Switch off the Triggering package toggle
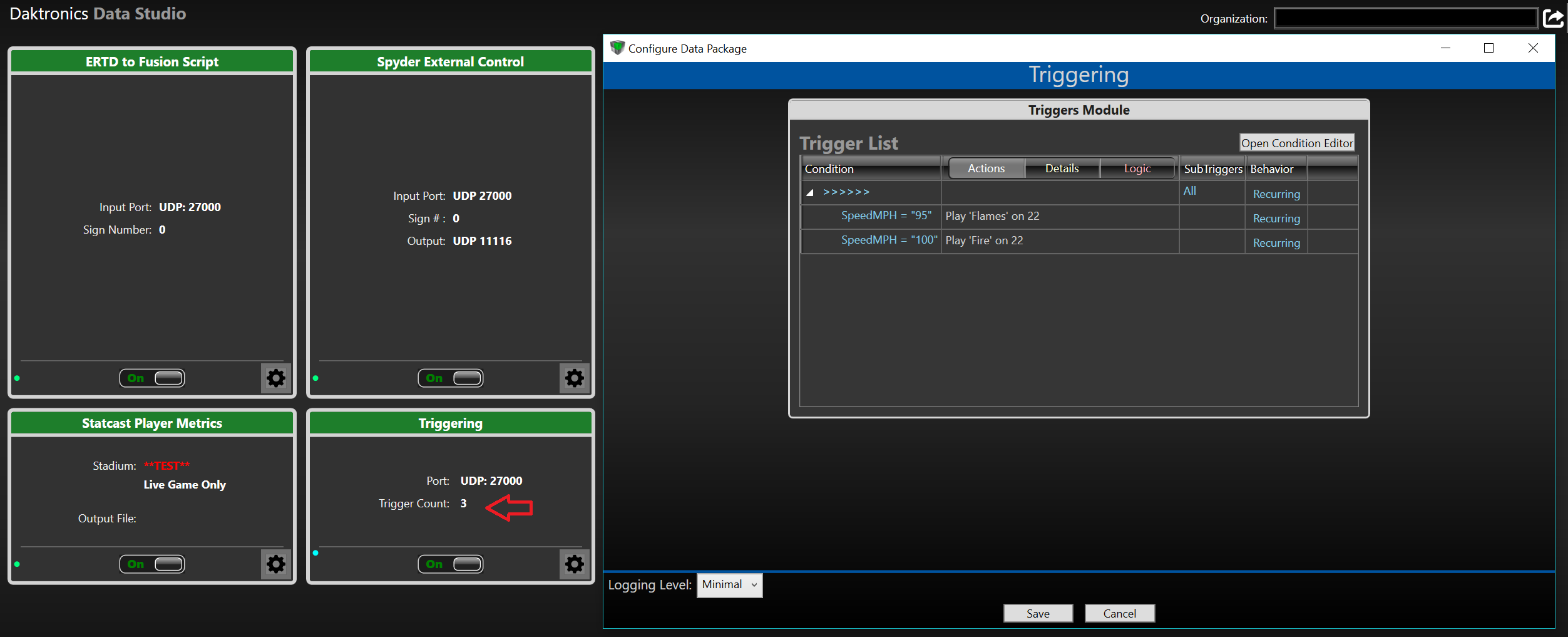Viewport: 1568px width, 637px height. (451, 564)
